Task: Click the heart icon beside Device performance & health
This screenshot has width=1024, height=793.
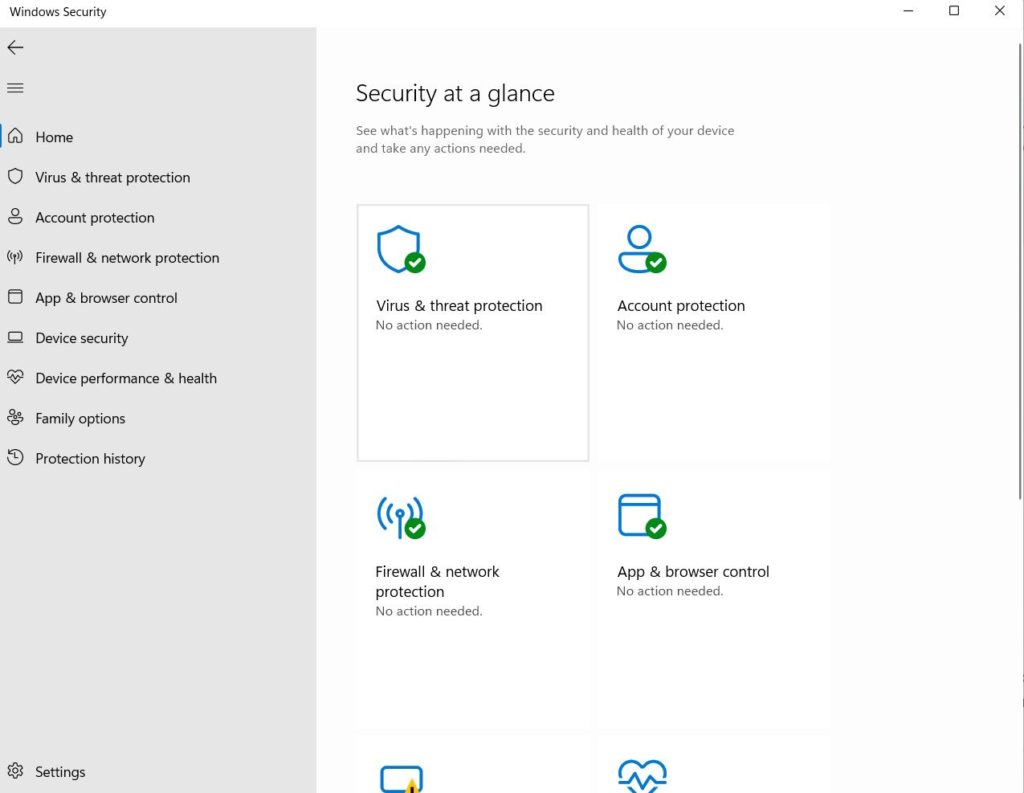Action: point(15,377)
